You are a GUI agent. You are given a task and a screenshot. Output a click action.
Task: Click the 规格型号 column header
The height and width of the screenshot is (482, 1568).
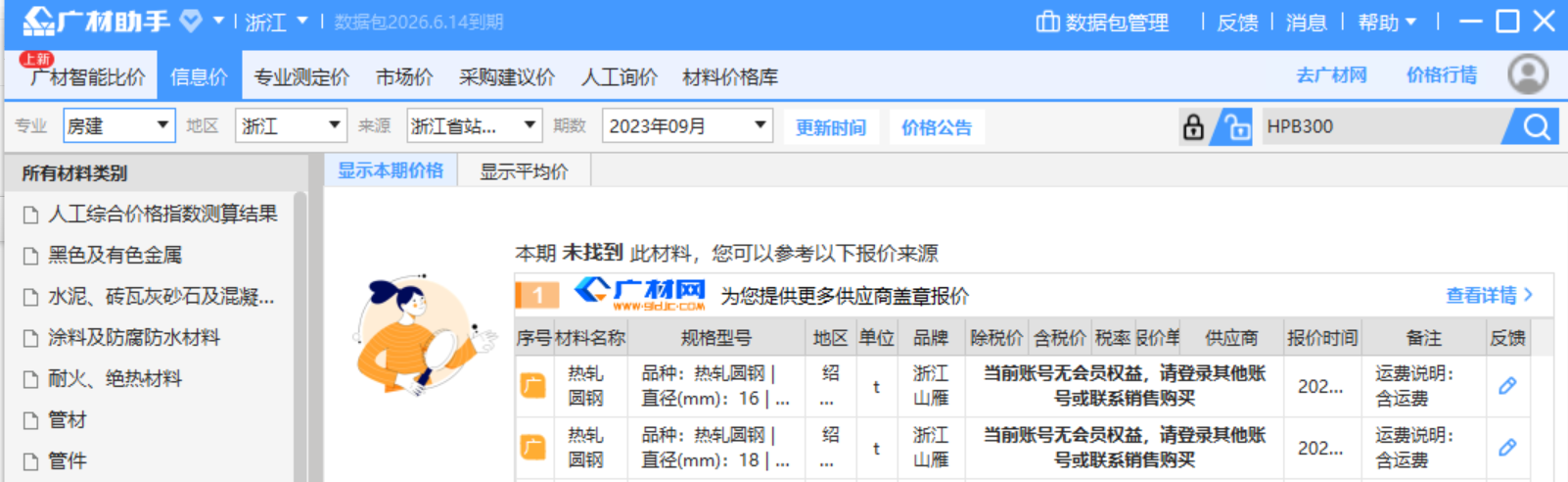coord(716,338)
